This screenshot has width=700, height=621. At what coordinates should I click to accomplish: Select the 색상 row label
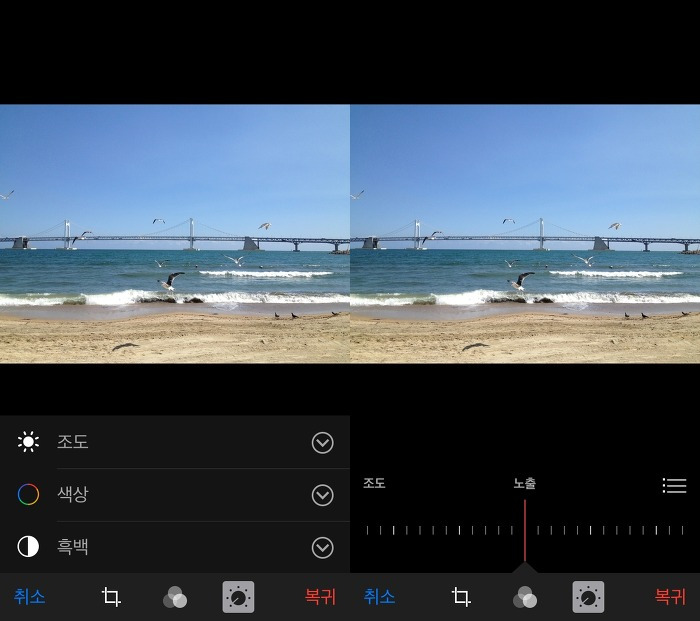73,494
